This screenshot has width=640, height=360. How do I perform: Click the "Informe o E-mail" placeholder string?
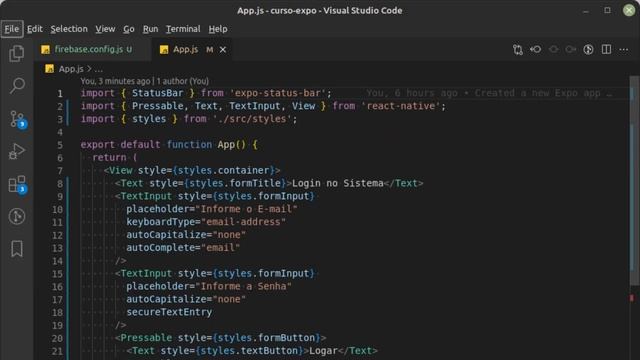[x=247, y=209]
